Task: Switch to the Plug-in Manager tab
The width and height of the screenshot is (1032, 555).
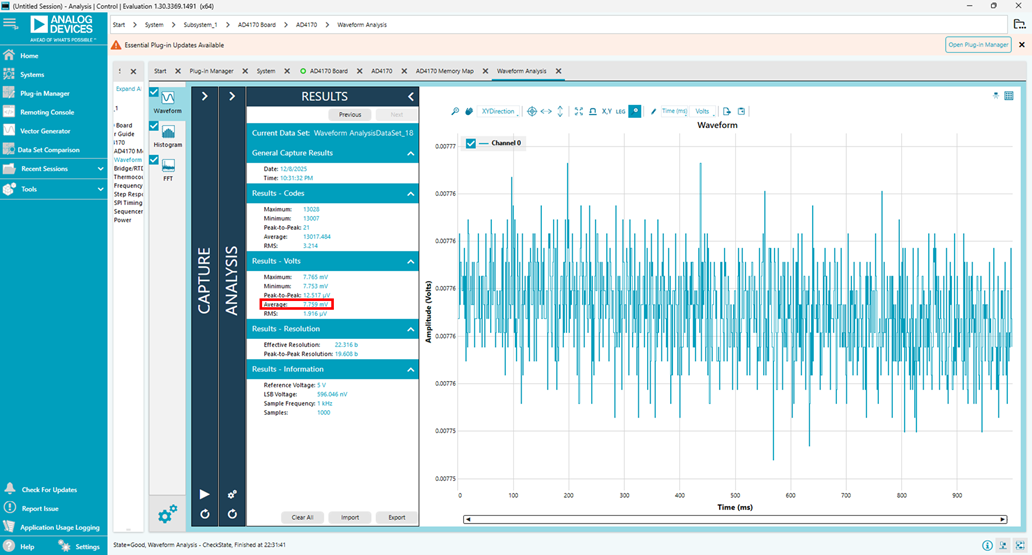Action: point(211,72)
